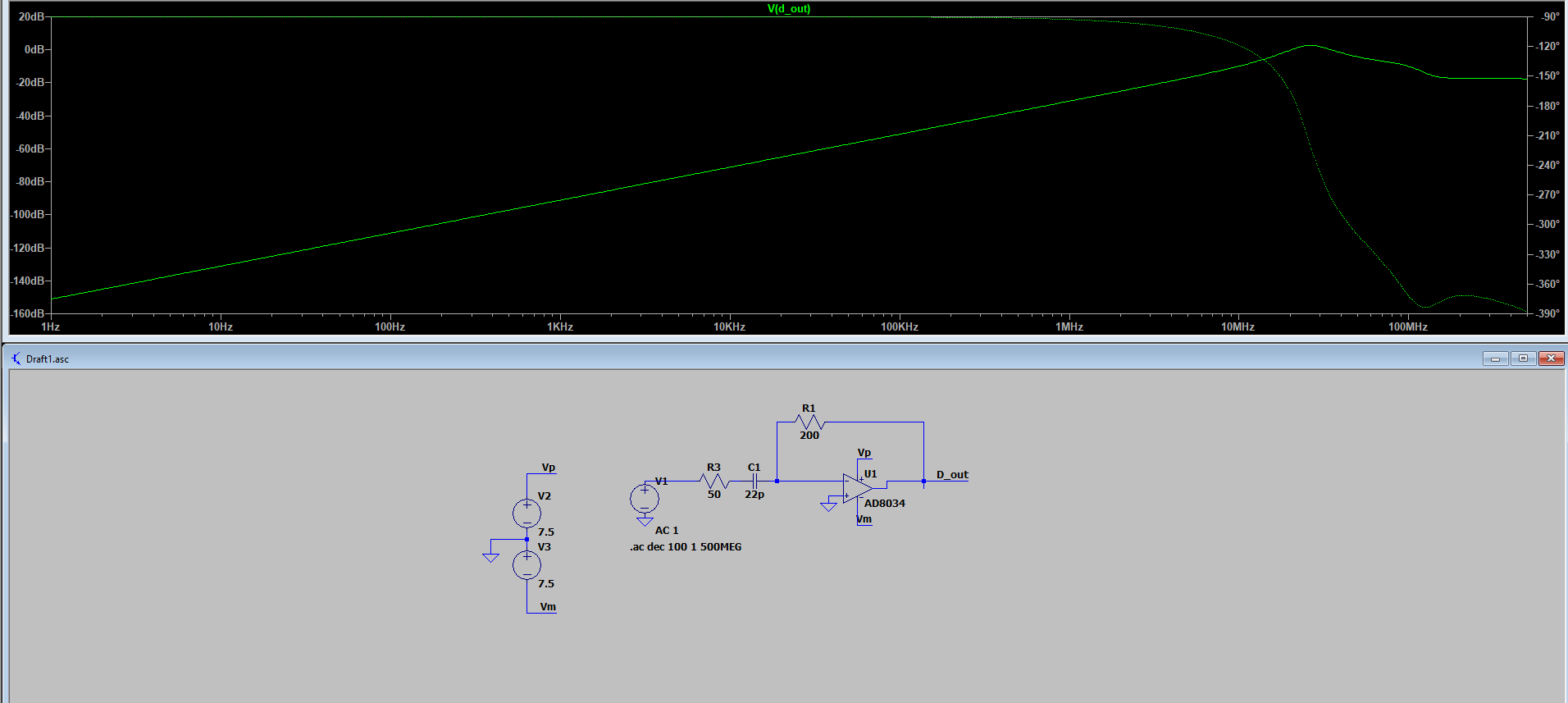Screen dimensions: 1568x703
Task: Click the AC 1 source value text
Action: pyautogui.click(x=667, y=531)
